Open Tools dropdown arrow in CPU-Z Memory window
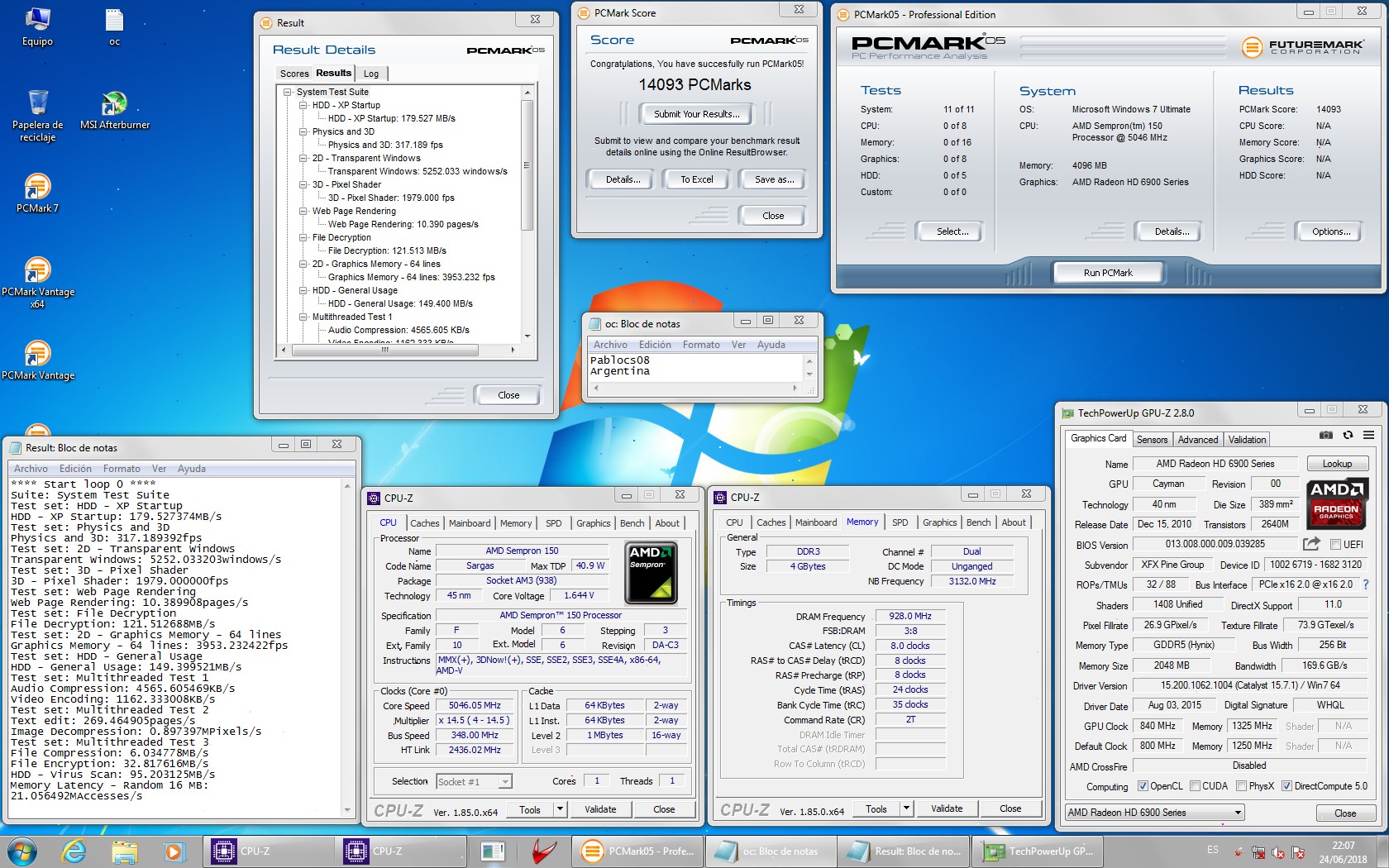Image resolution: width=1389 pixels, height=868 pixels. [906, 808]
